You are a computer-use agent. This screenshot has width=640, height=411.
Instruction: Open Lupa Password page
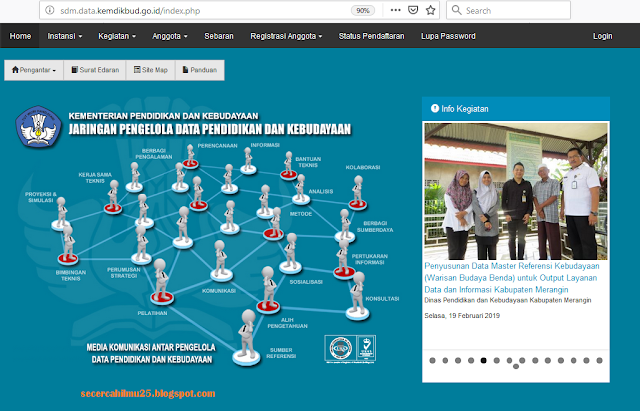pos(448,36)
